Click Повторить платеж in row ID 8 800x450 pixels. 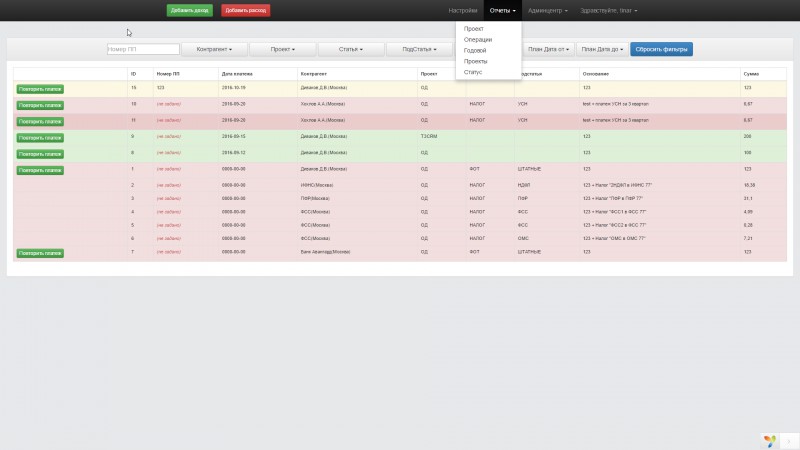point(40,154)
